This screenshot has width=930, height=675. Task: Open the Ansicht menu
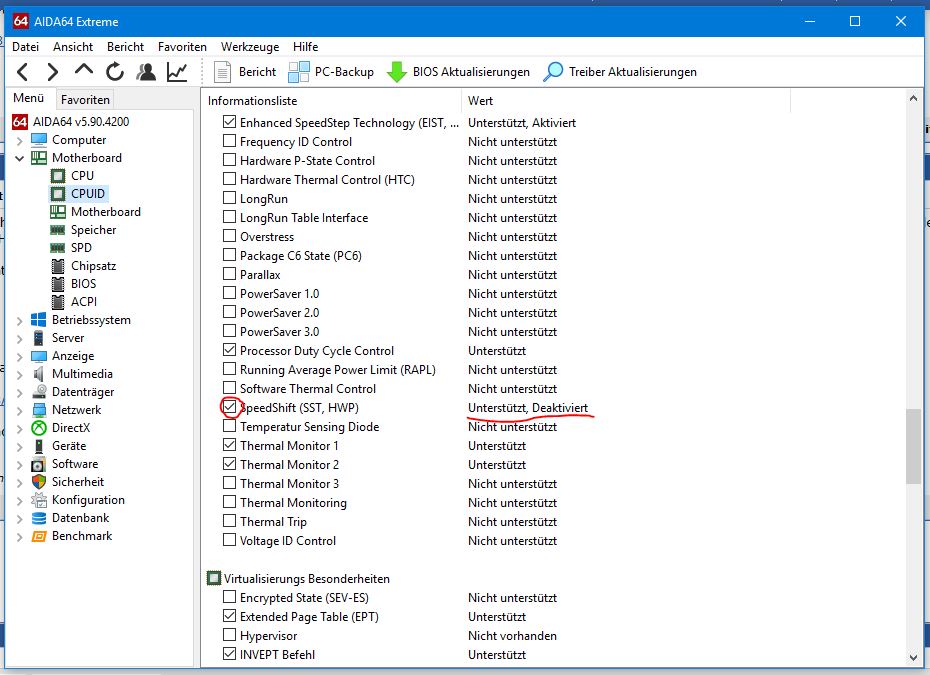click(73, 47)
